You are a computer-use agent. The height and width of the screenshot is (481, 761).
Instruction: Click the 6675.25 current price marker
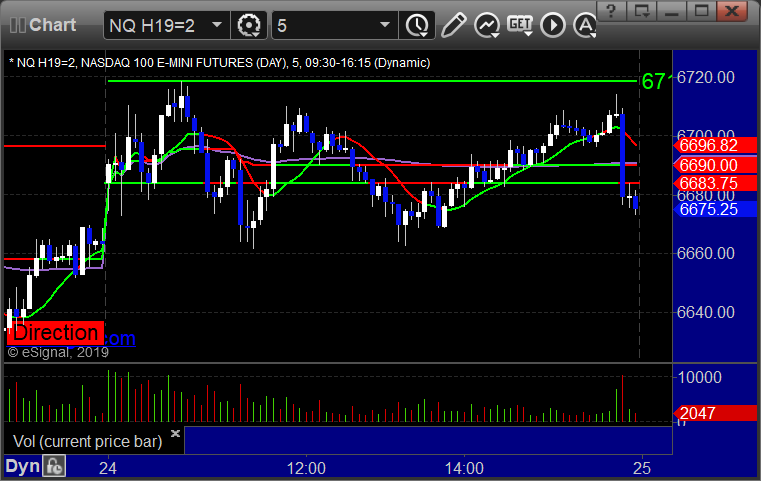pos(714,209)
